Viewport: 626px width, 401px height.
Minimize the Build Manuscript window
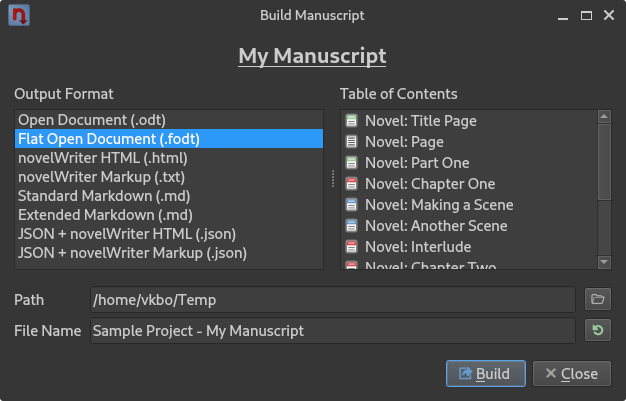563,16
